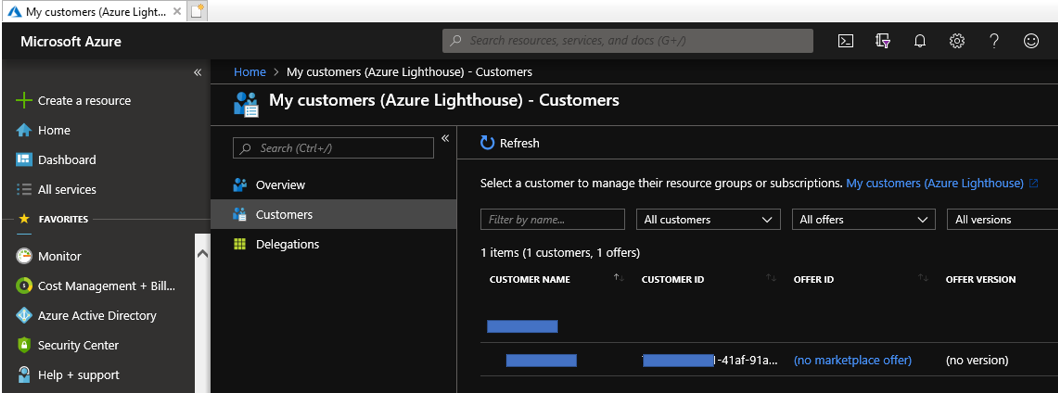Click the Dashboard icon in sidebar

(24, 160)
